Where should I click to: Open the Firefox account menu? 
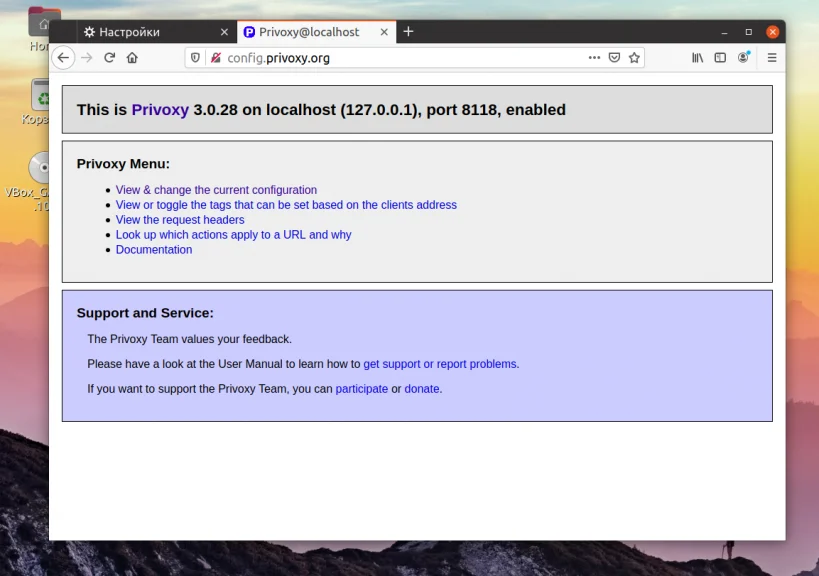[743, 57]
